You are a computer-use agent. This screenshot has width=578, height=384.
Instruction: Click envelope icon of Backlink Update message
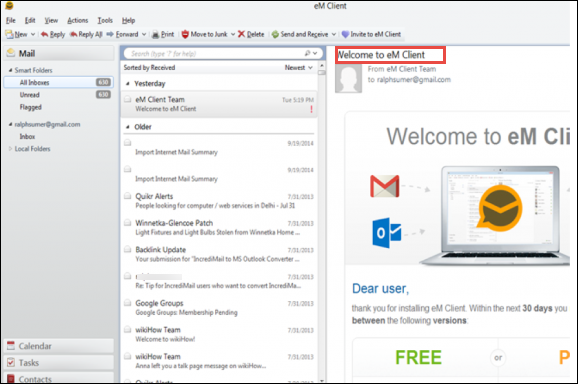128,249
